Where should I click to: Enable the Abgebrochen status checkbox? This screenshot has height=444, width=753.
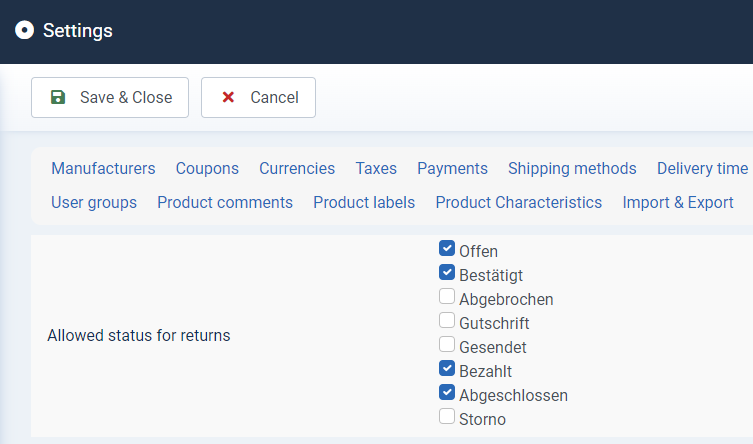tap(447, 297)
